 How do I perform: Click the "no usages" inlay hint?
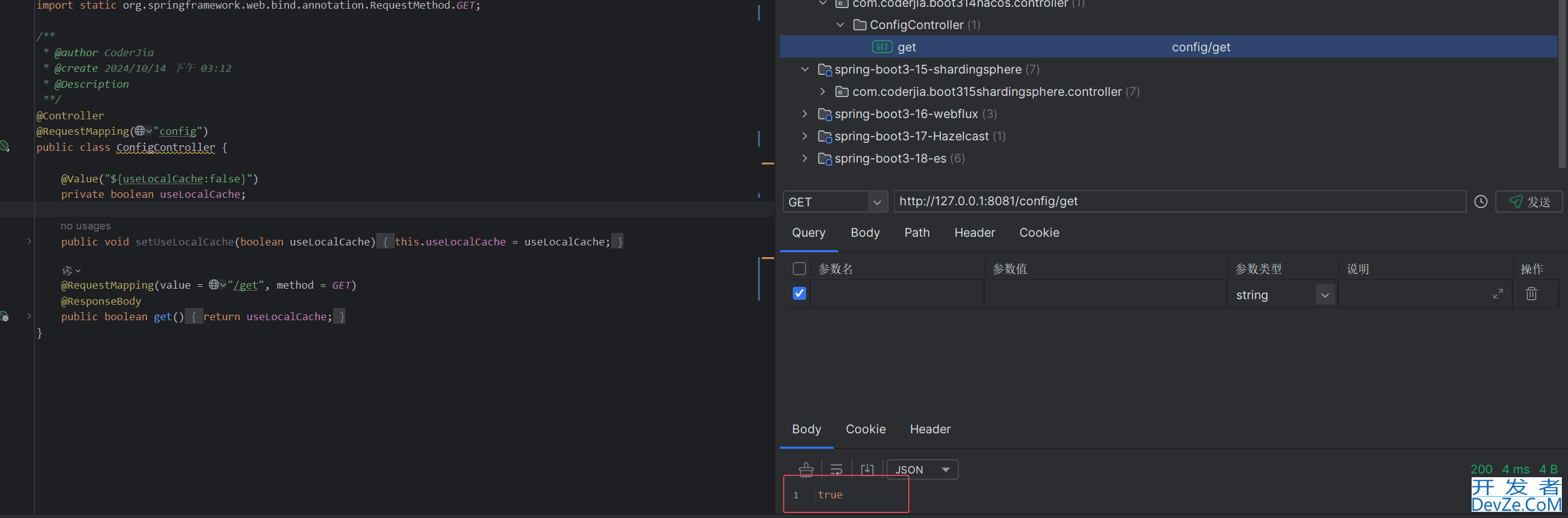tap(86, 226)
